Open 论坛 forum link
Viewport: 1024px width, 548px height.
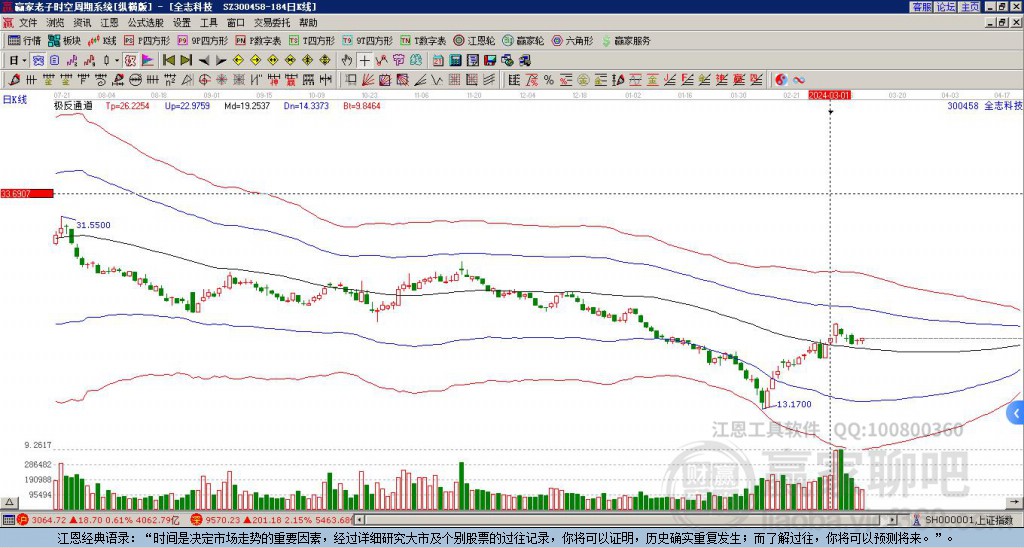tap(946, 7)
